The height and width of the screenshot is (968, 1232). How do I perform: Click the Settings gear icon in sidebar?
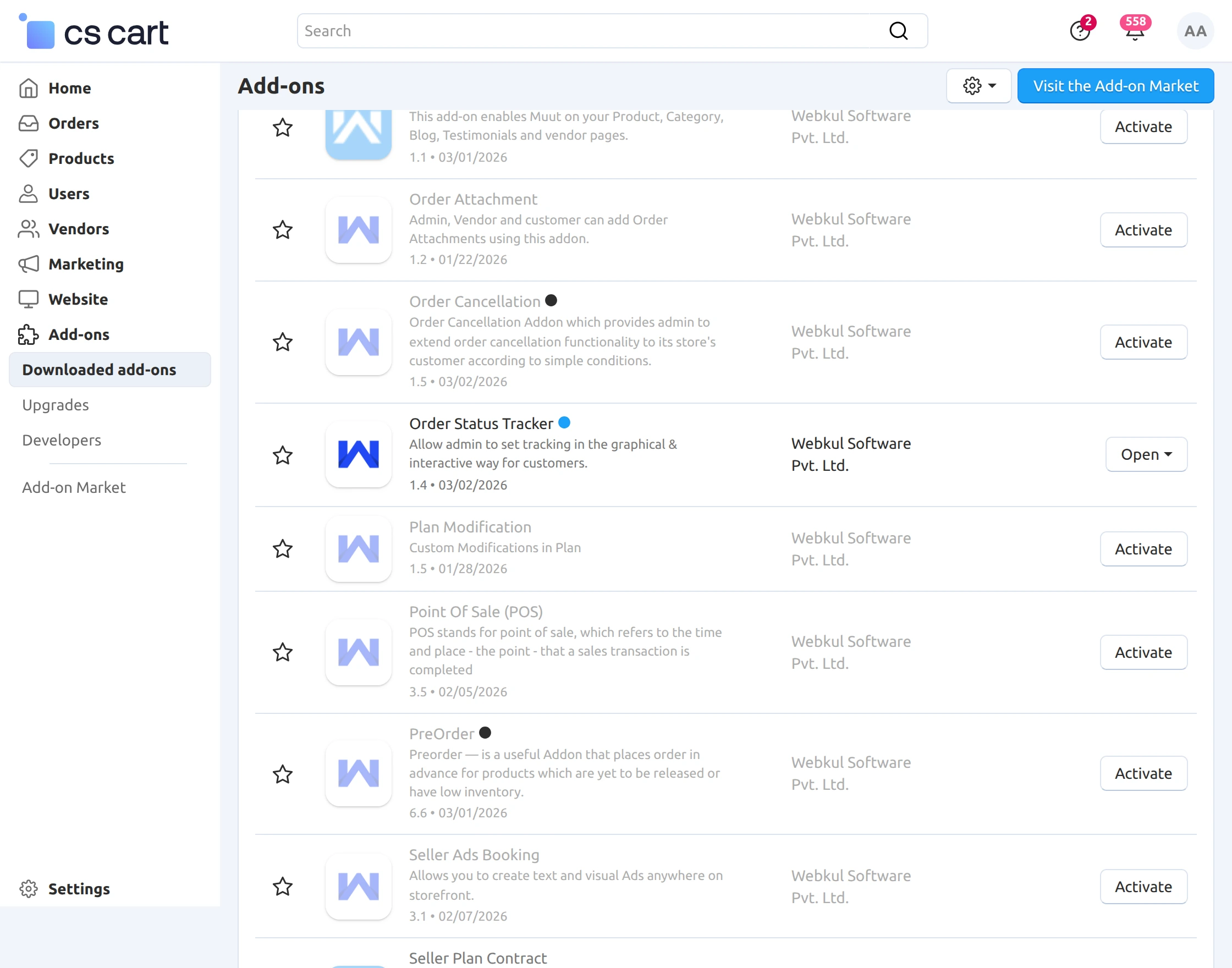coord(29,888)
